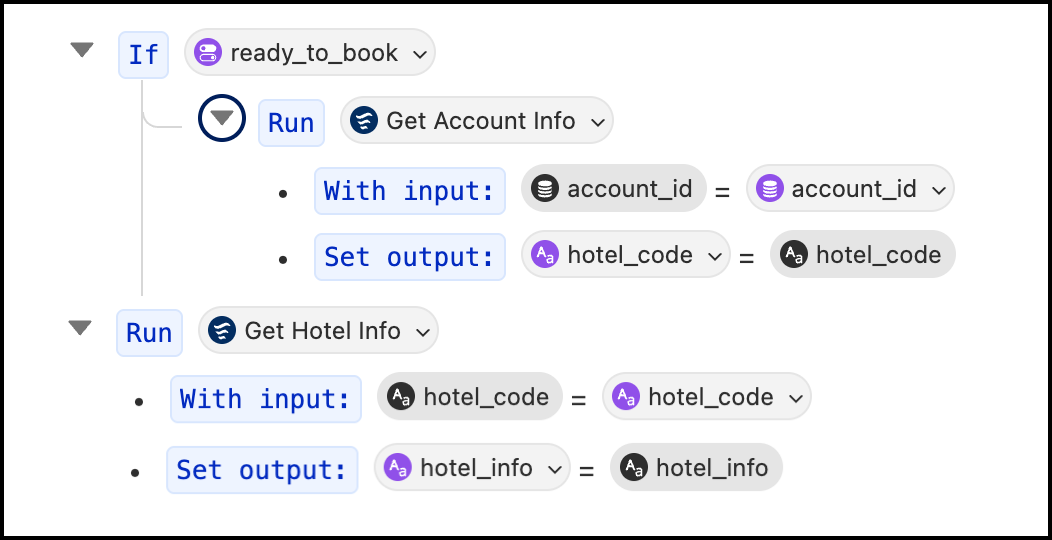Click the If keyword label

pyautogui.click(x=144, y=55)
